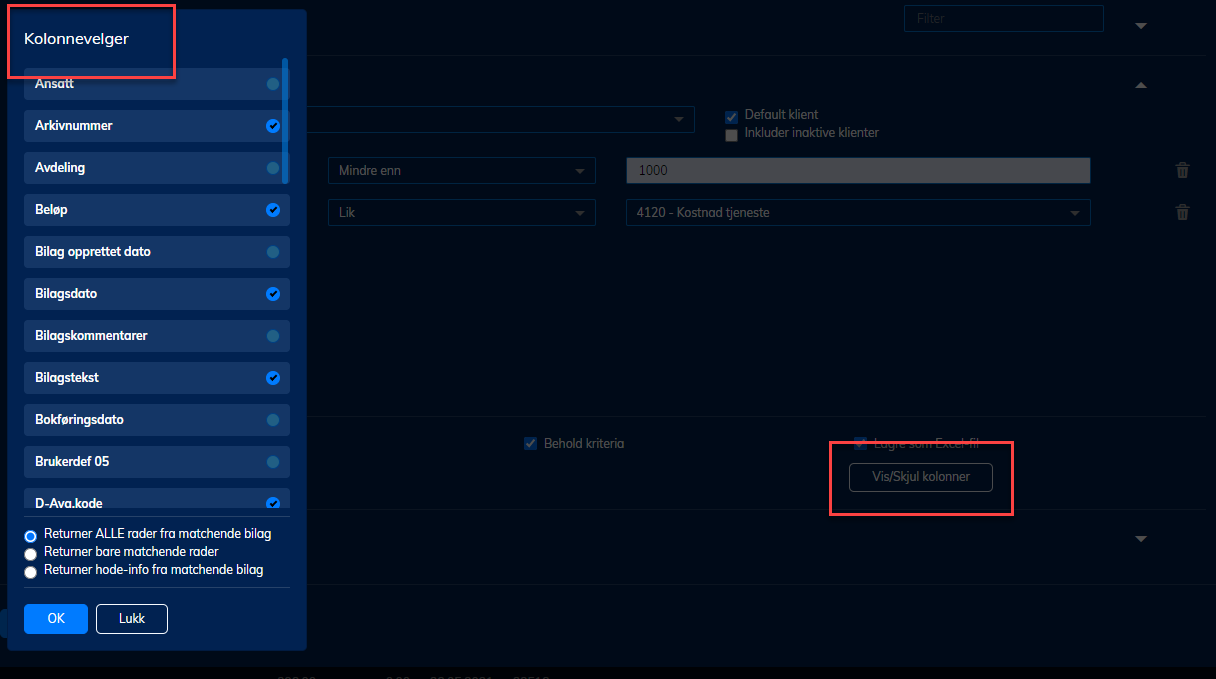The width and height of the screenshot is (1216, 679).
Task: Enable the Avdeling column in column chooser
Action: click(x=272, y=168)
